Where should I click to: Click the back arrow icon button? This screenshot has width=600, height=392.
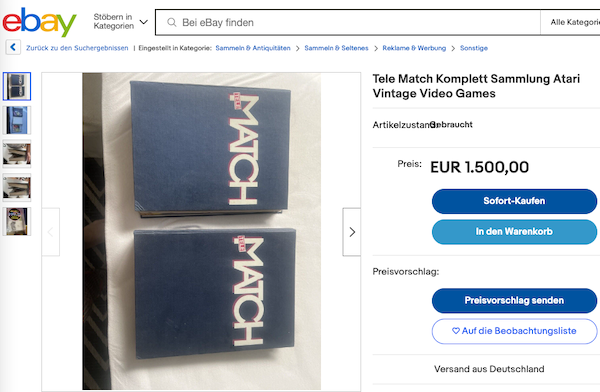click(x=13, y=47)
